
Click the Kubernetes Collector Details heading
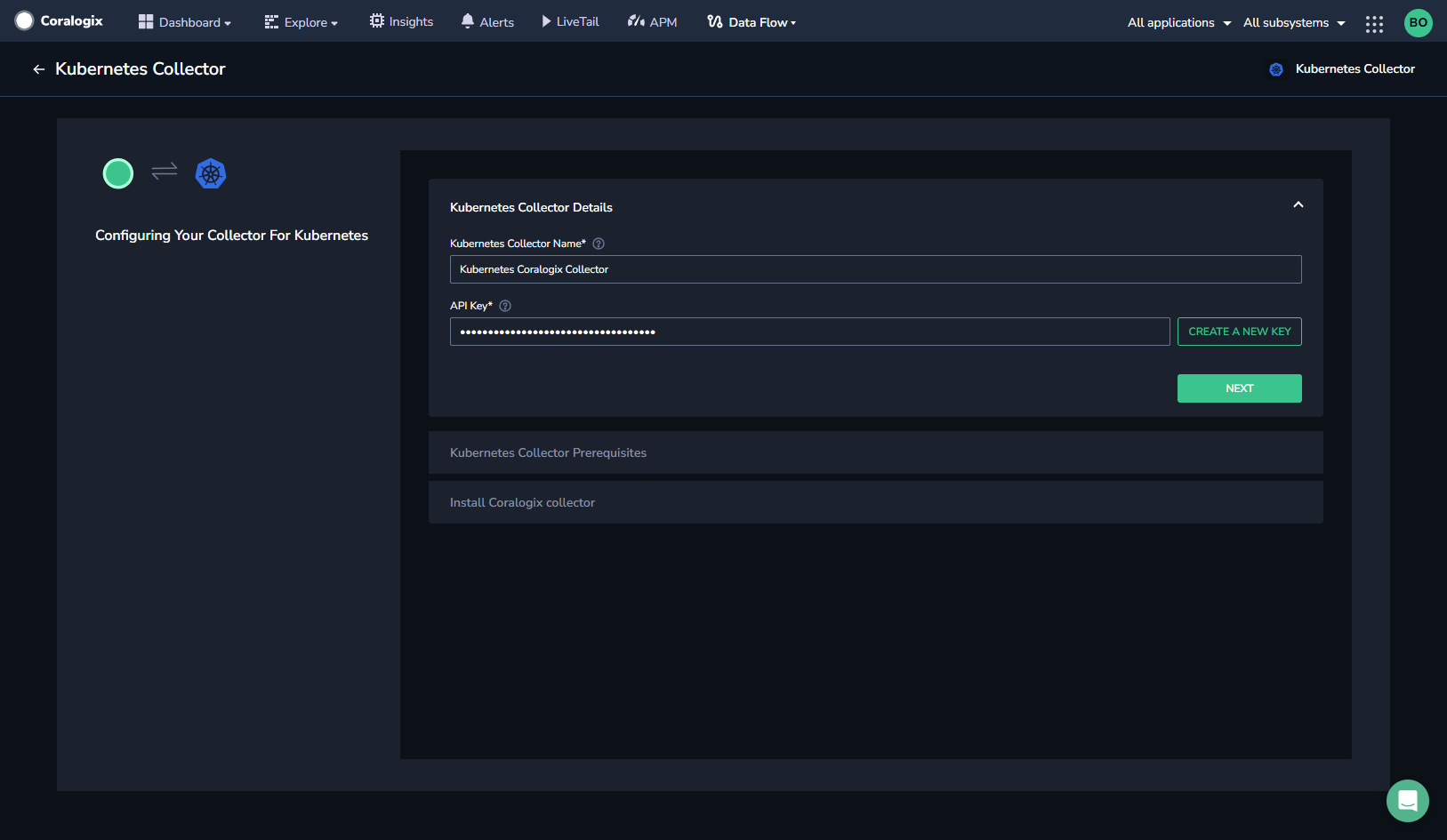pos(531,207)
